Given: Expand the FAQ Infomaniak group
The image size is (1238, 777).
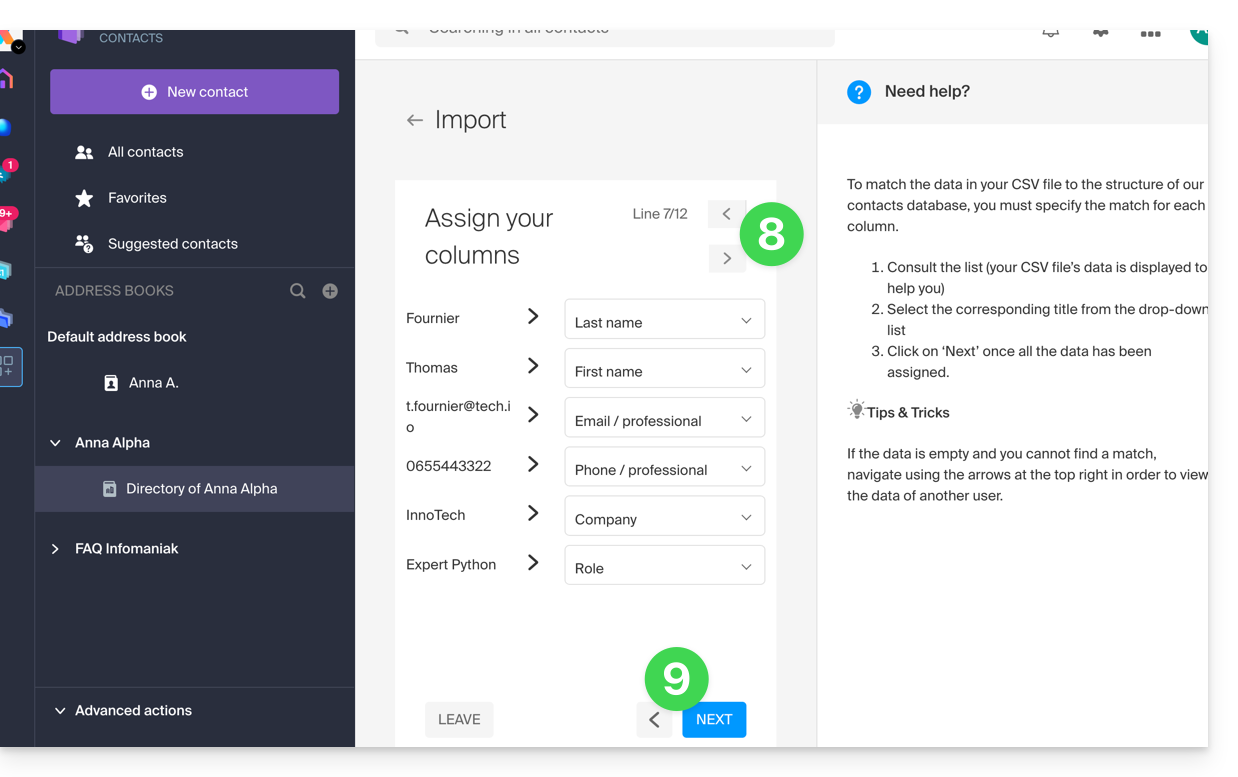Looking at the screenshot, I should point(56,549).
